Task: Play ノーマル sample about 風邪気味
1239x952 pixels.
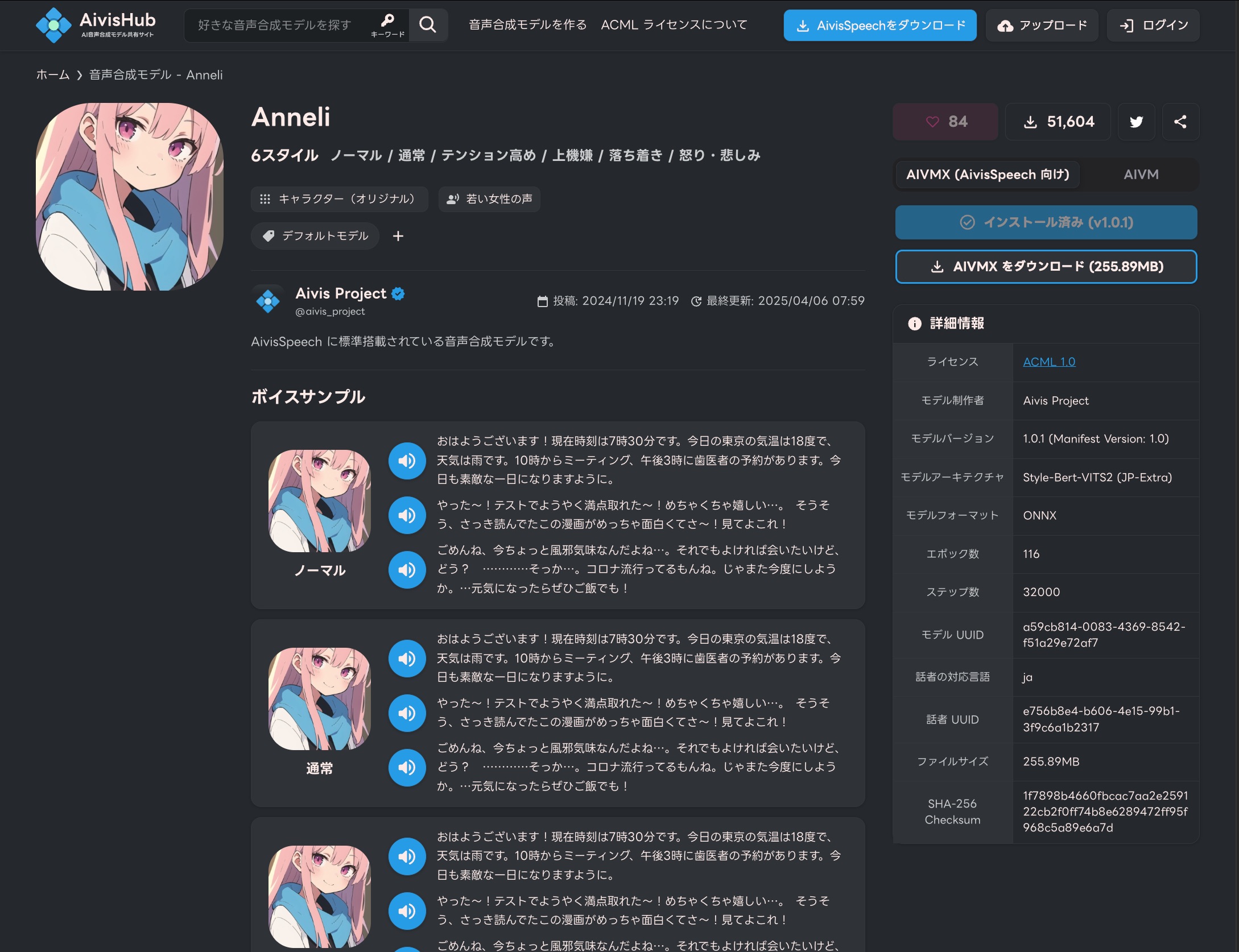Action: pyautogui.click(x=407, y=569)
